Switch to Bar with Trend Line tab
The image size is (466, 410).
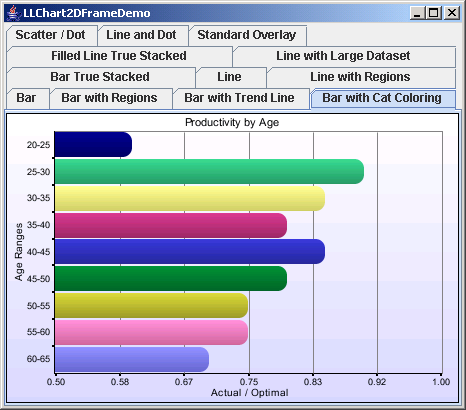241,98
